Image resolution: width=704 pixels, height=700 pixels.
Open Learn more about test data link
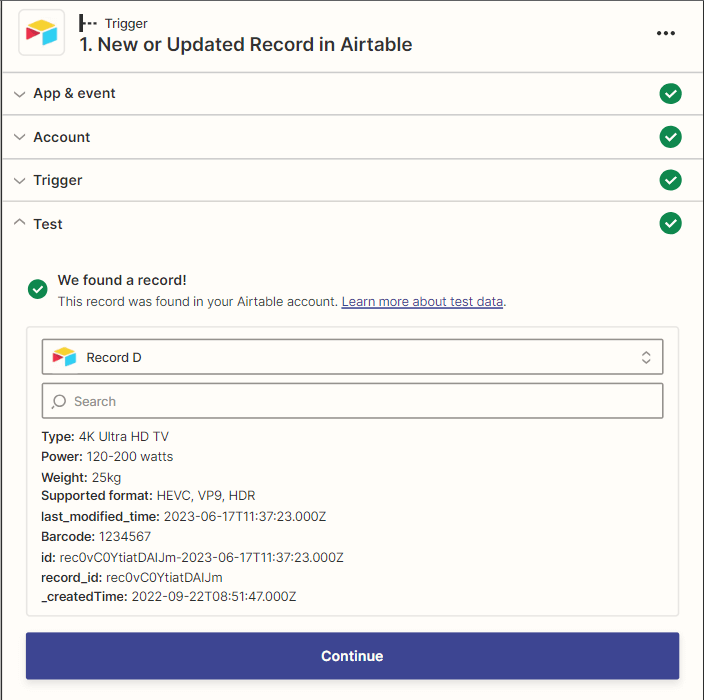pyautogui.click(x=422, y=302)
